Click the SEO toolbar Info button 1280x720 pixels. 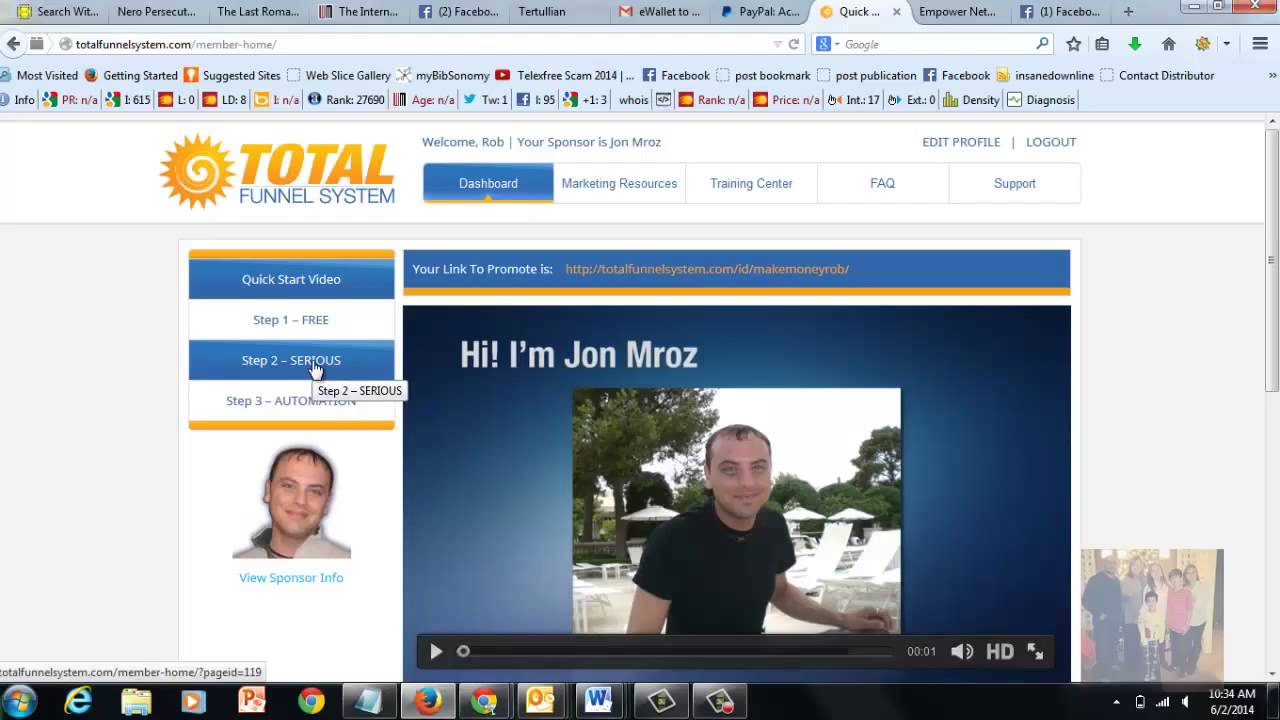(18, 100)
